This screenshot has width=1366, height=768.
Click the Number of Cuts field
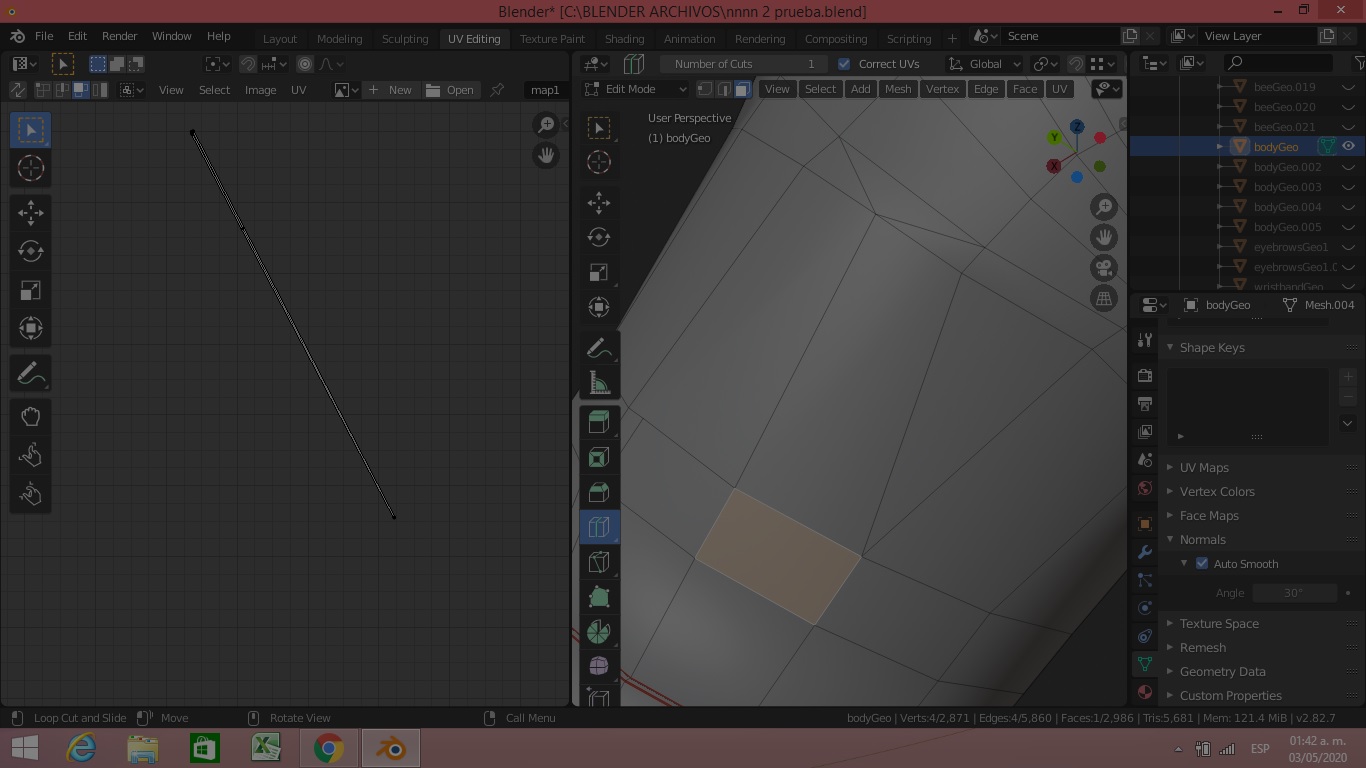(x=745, y=64)
